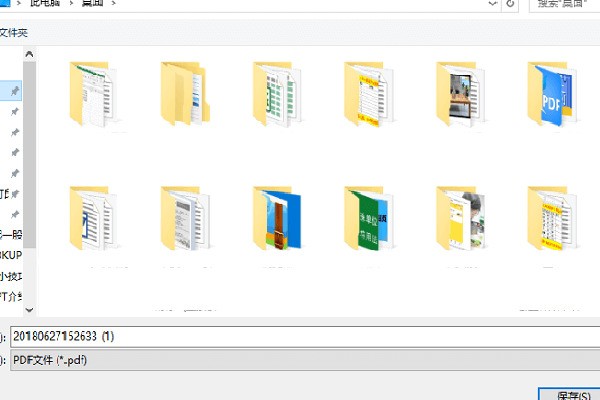Open the last folder in the second row
Image resolution: width=600 pixels, height=400 pixels.
[553, 218]
